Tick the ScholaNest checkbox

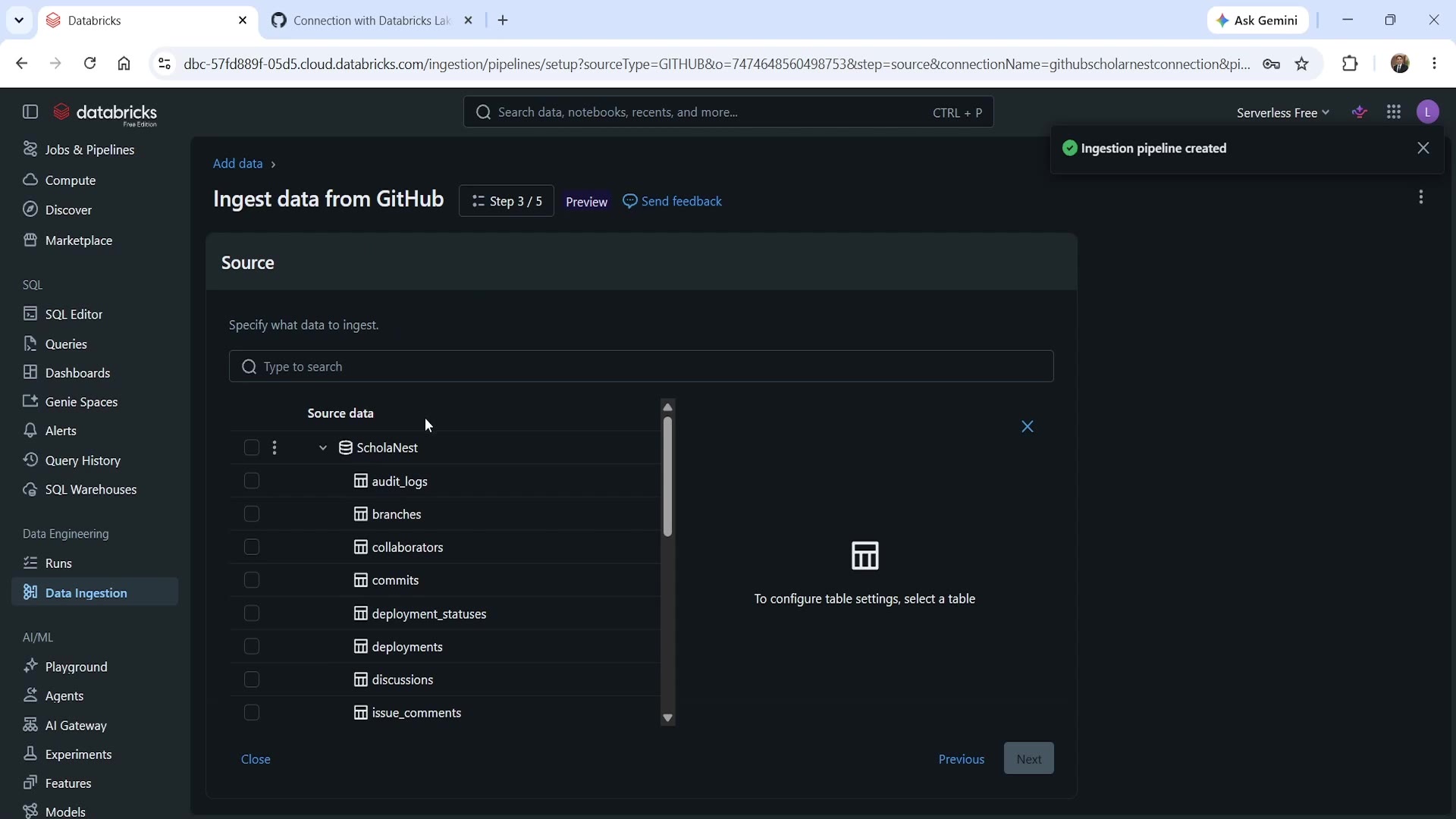pyautogui.click(x=252, y=448)
